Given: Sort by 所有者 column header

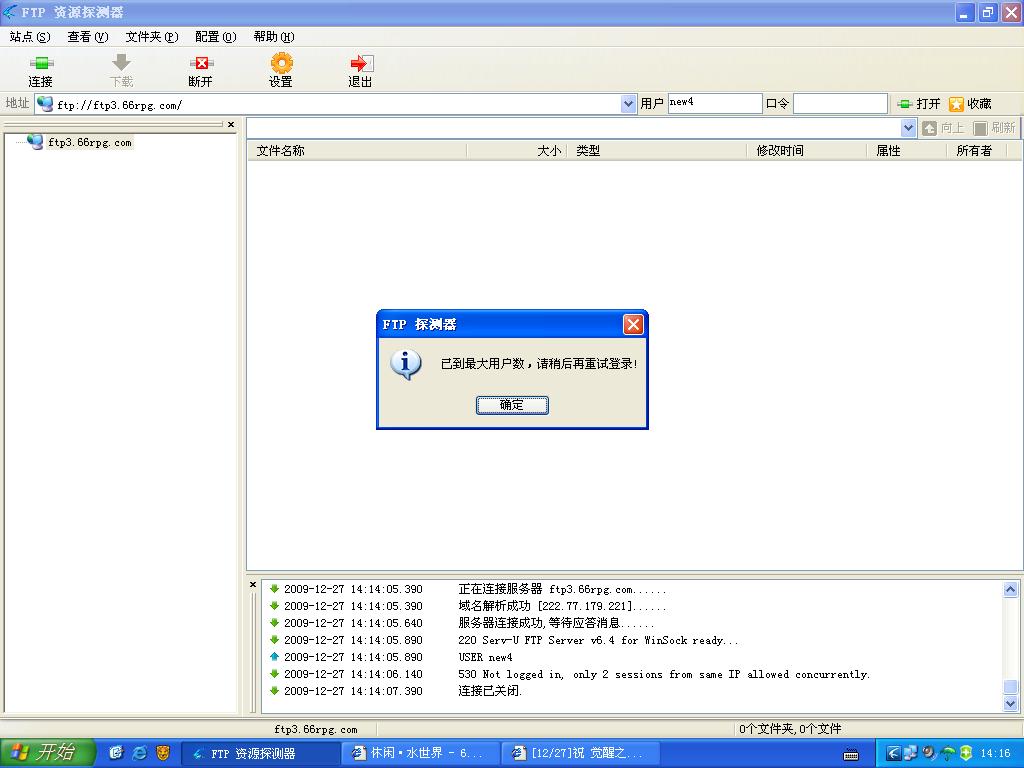Looking at the screenshot, I should click(x=977, y=151).
